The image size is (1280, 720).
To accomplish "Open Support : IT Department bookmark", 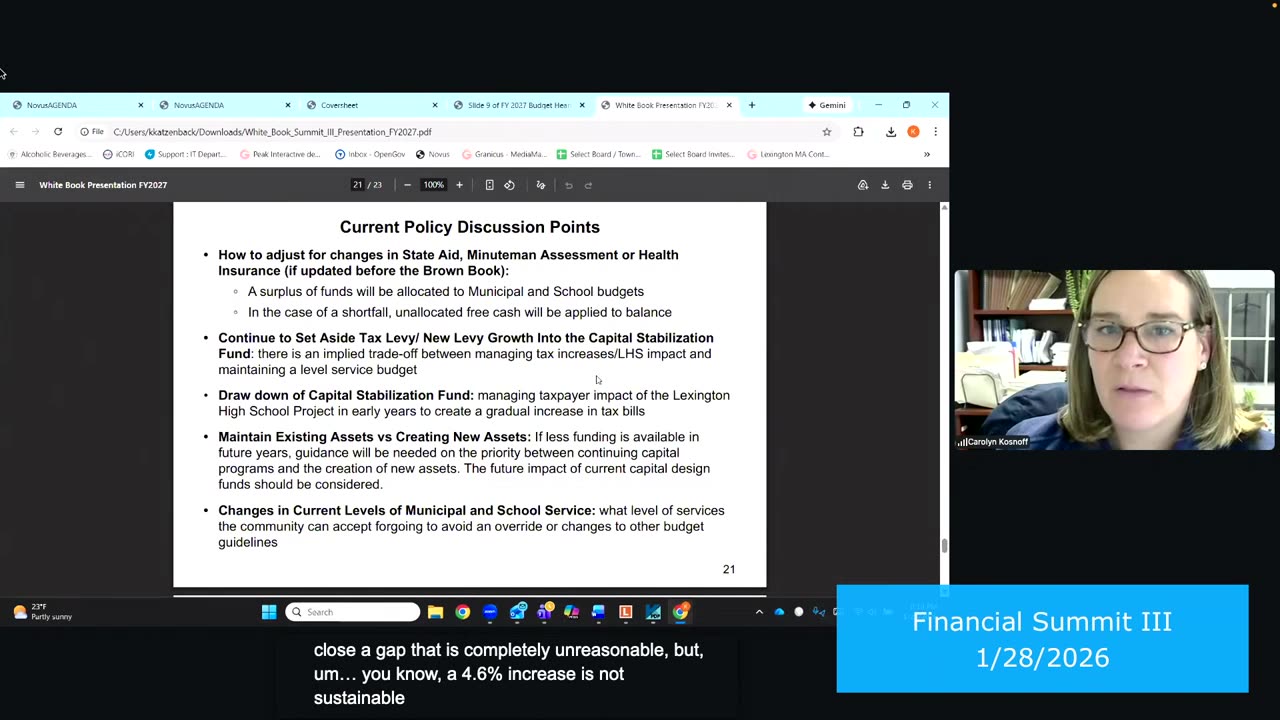I will (186, 154).
